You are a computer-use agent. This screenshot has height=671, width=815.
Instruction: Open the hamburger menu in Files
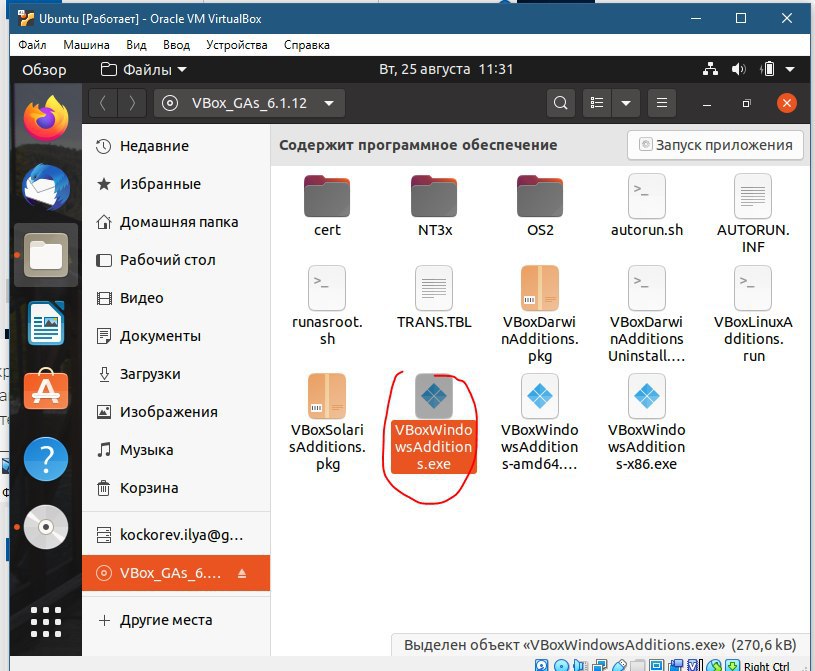click(x=662, y=103)
